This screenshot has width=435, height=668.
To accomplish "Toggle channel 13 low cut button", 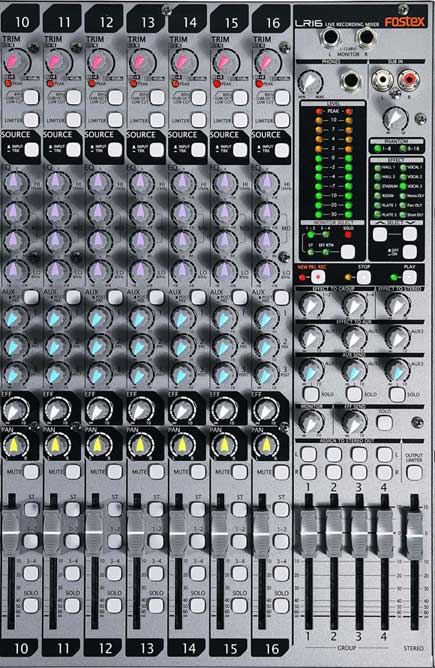I will tap(157, 97).
